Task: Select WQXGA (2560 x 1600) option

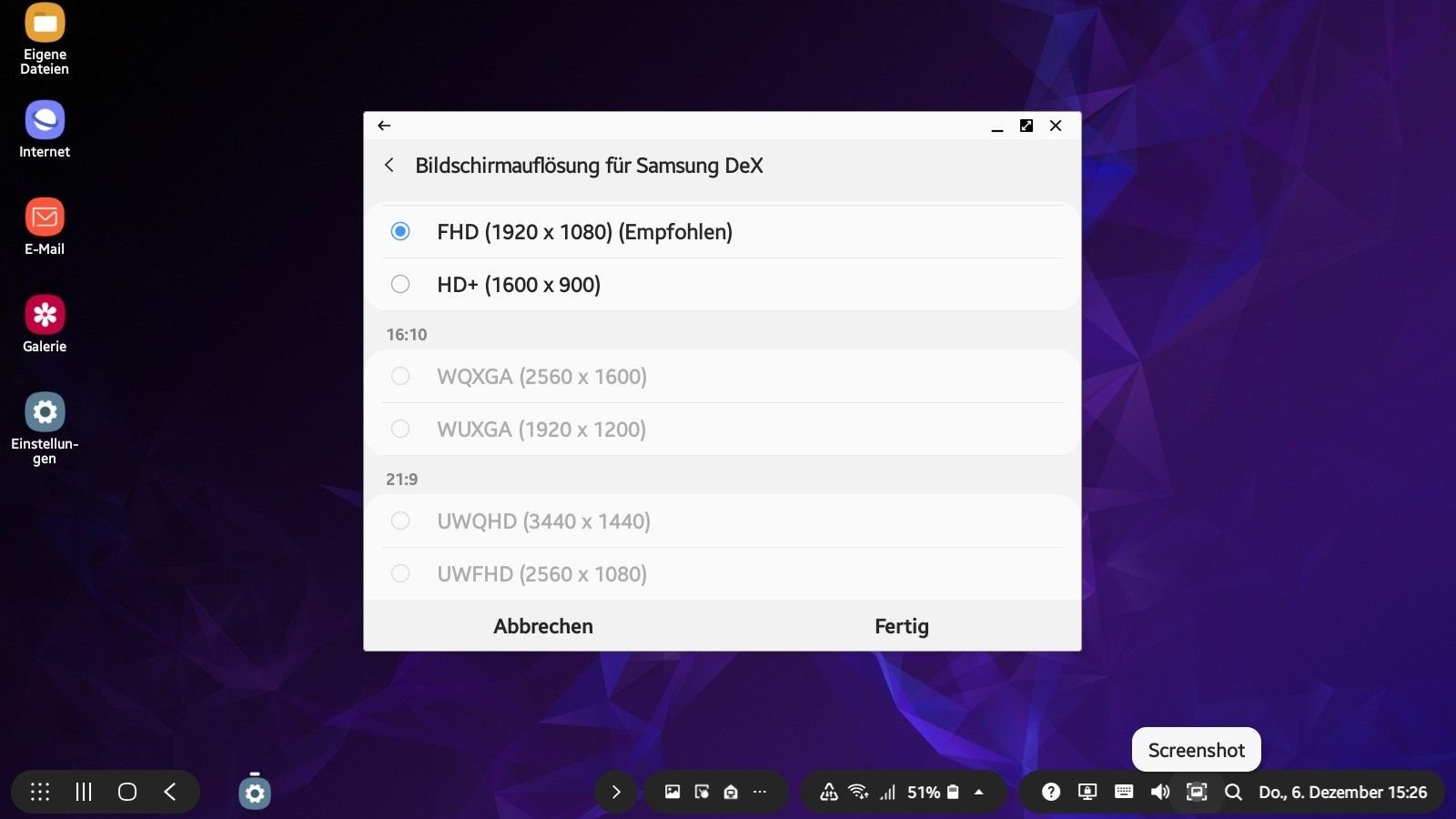Action: pyautogui.click(x=723, y=376)
